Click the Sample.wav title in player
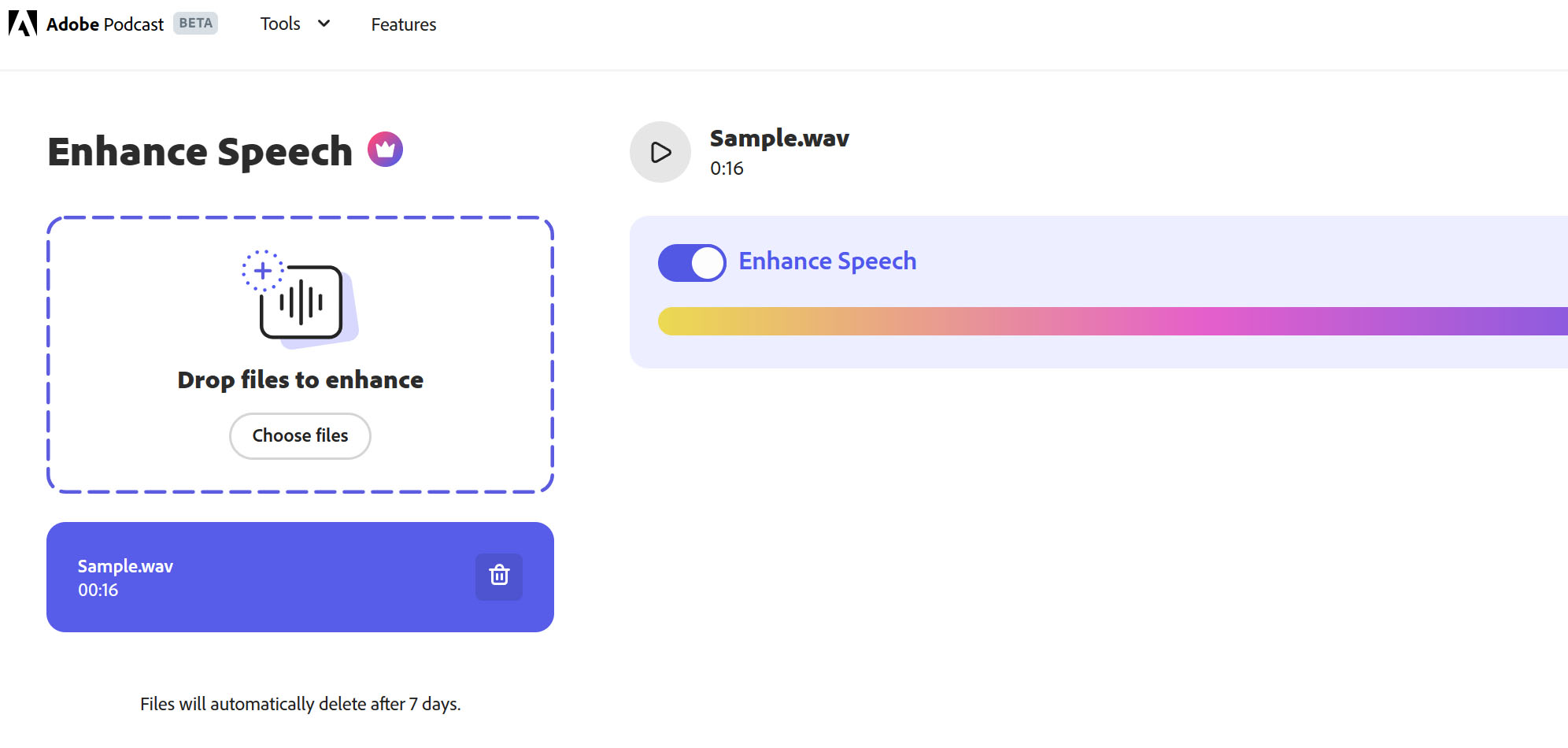This screenshot has width=1568, height=748. pyautogui.click(x=778, y=139)
